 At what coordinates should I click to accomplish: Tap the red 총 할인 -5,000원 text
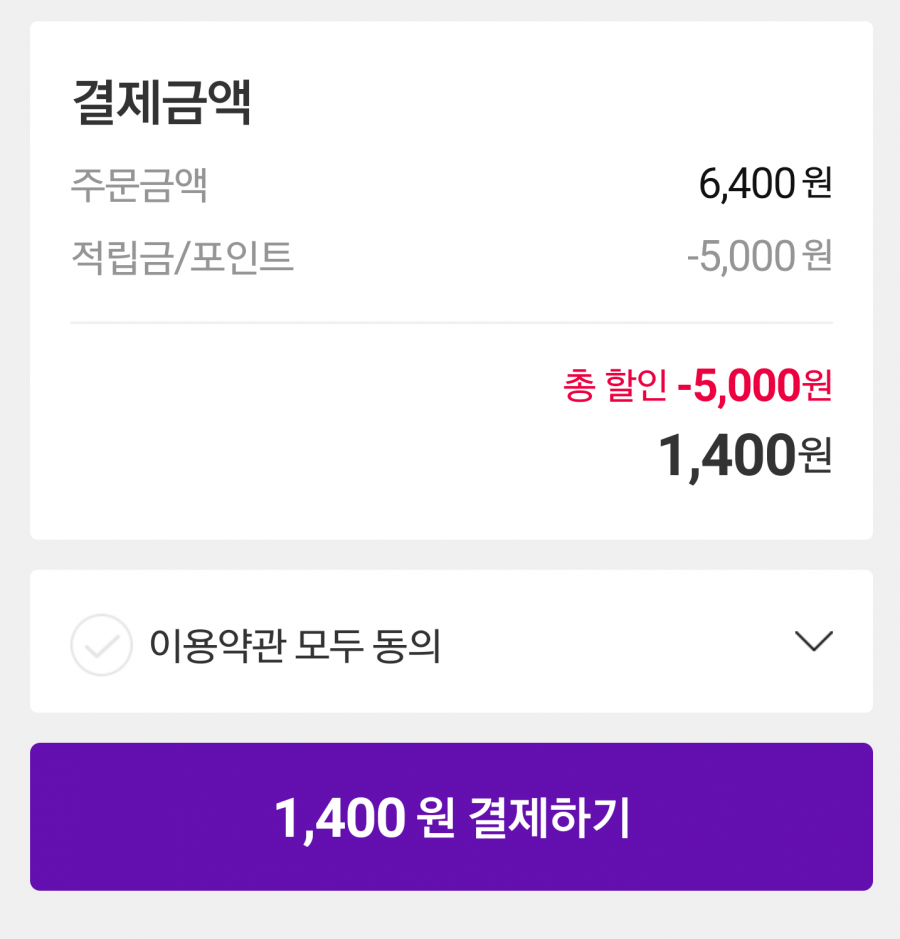pyautogui.click(x=698, y=385)
